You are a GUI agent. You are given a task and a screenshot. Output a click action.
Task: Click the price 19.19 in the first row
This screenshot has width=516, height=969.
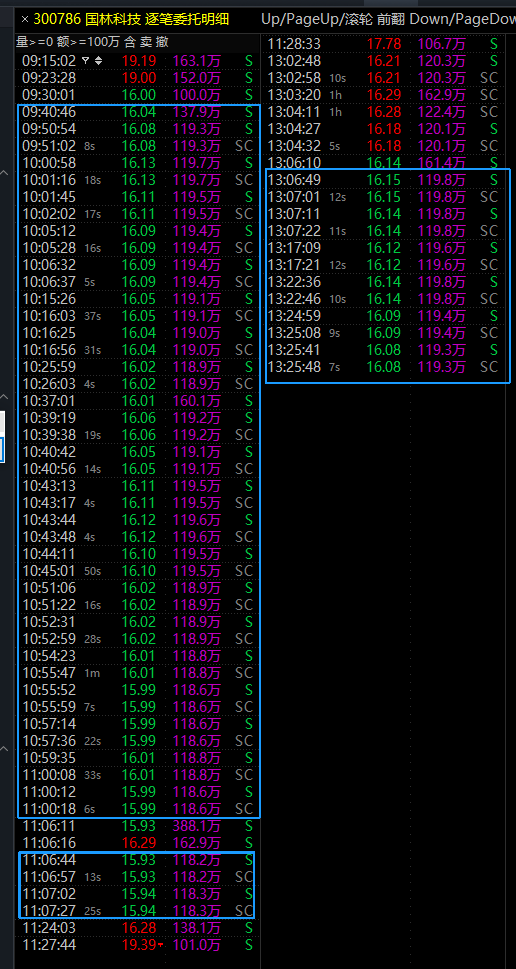pyautogui.click(x=139, y=61)
